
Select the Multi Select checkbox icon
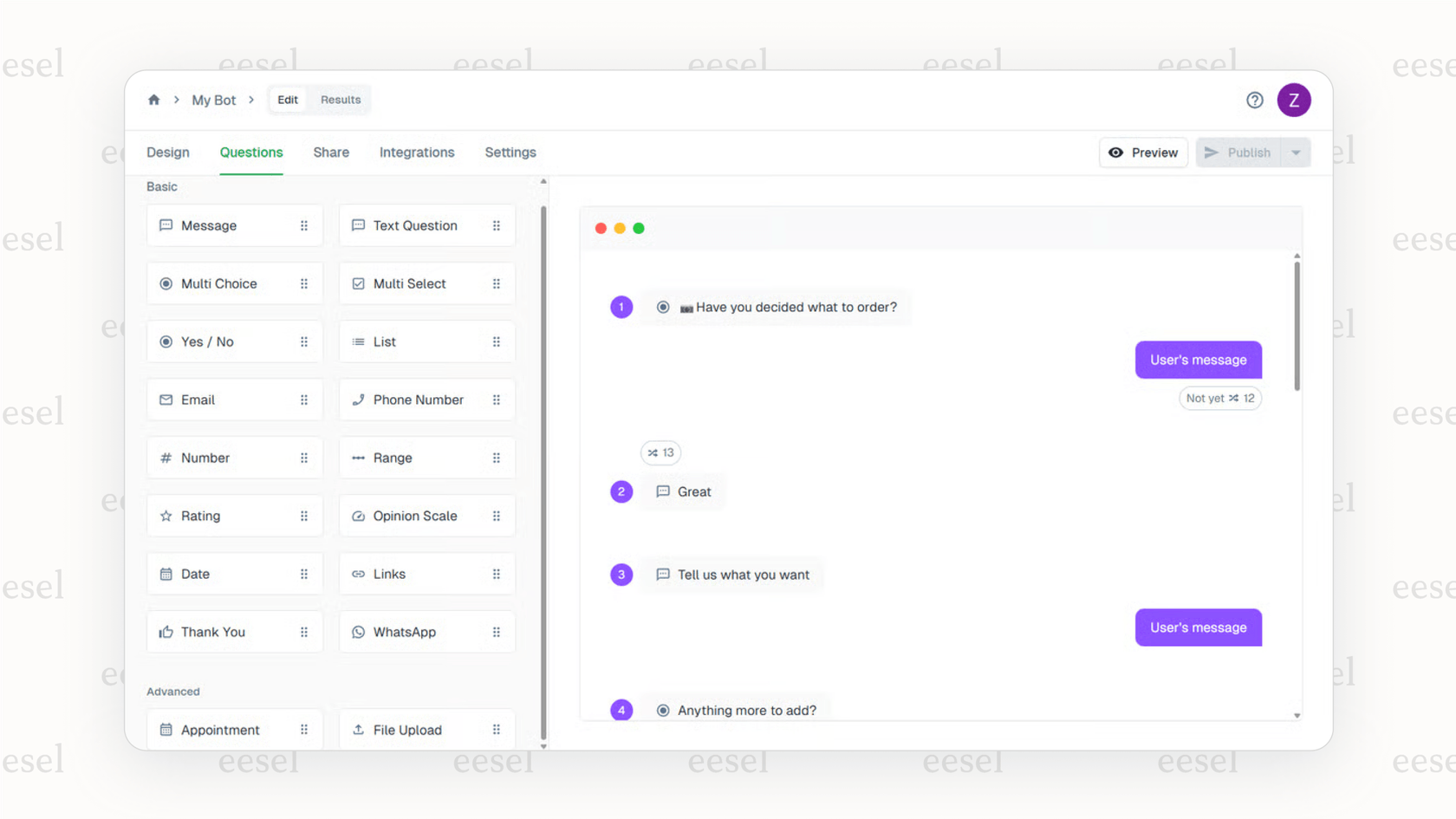[x=359, y=283]
